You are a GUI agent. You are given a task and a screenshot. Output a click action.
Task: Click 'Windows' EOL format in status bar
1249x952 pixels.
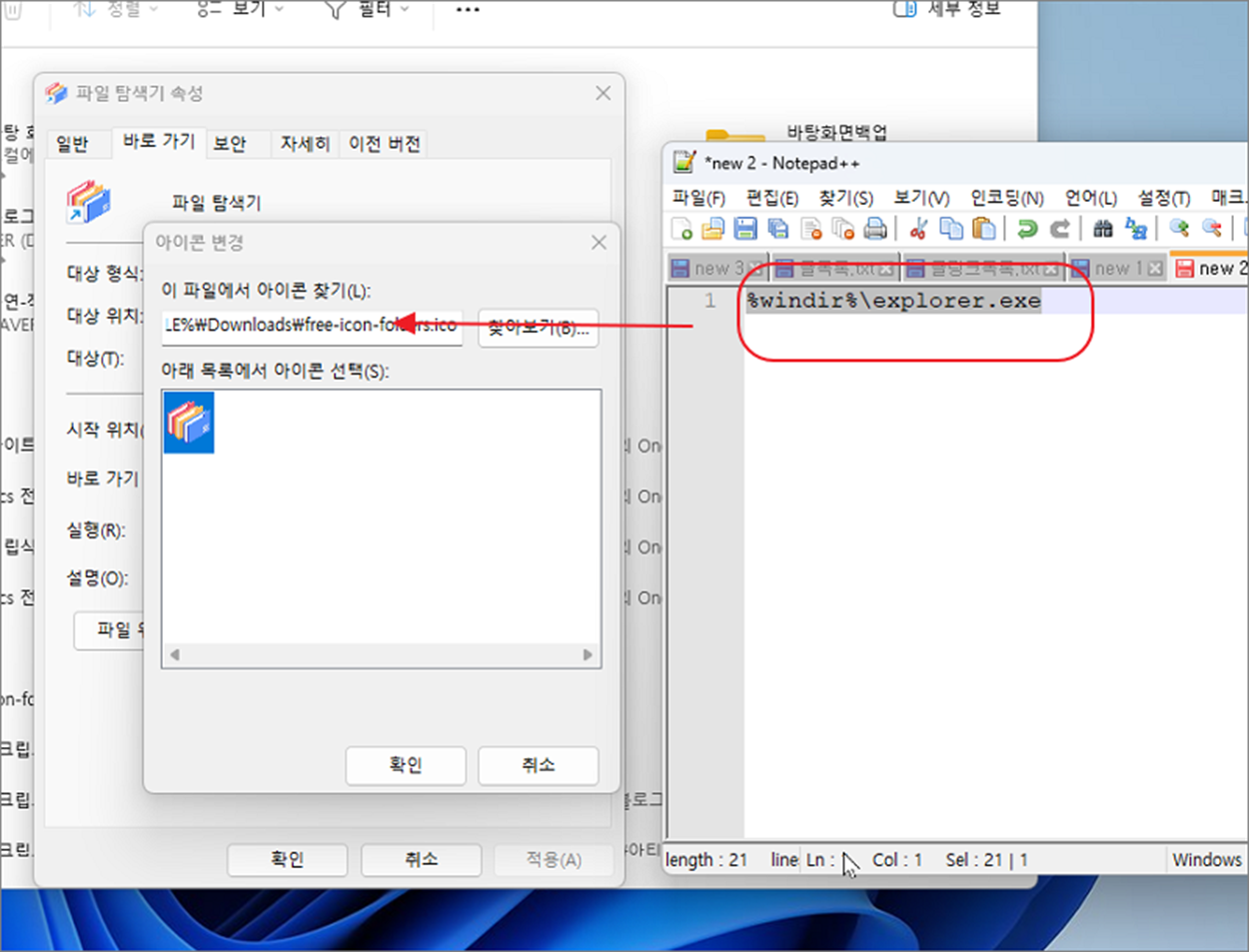1207,860
